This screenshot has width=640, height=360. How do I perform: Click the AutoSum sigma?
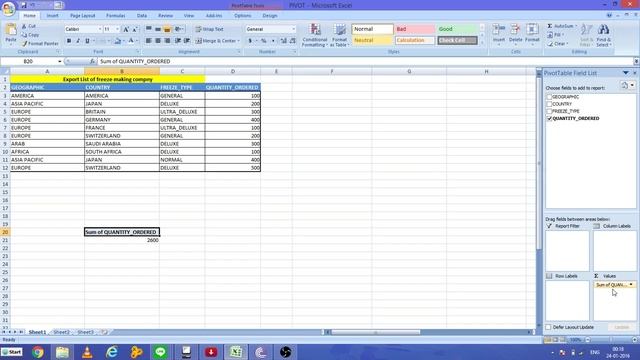click(x=550, y=26)
